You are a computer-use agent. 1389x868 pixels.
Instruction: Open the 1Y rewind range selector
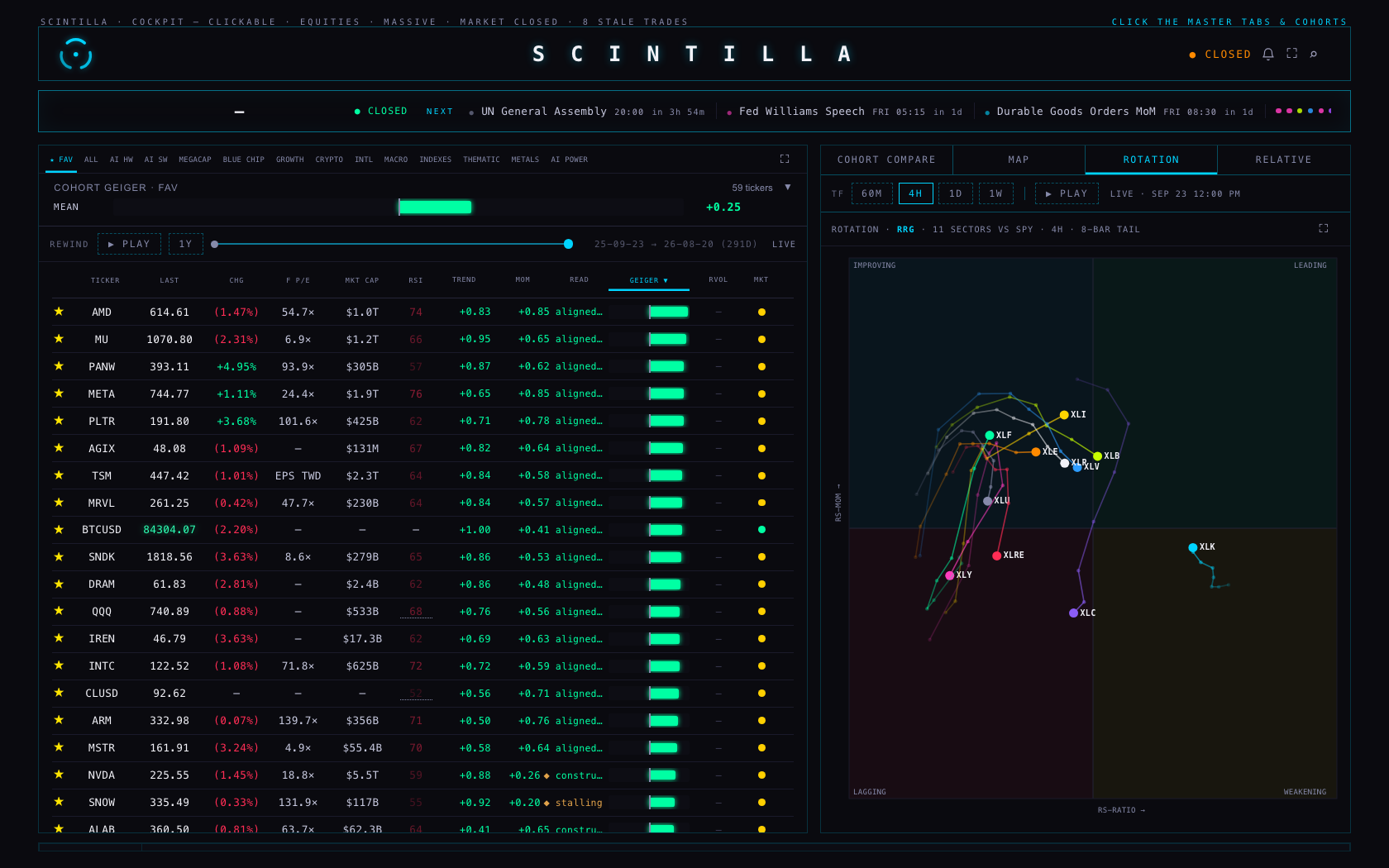(x=185, y=244)
